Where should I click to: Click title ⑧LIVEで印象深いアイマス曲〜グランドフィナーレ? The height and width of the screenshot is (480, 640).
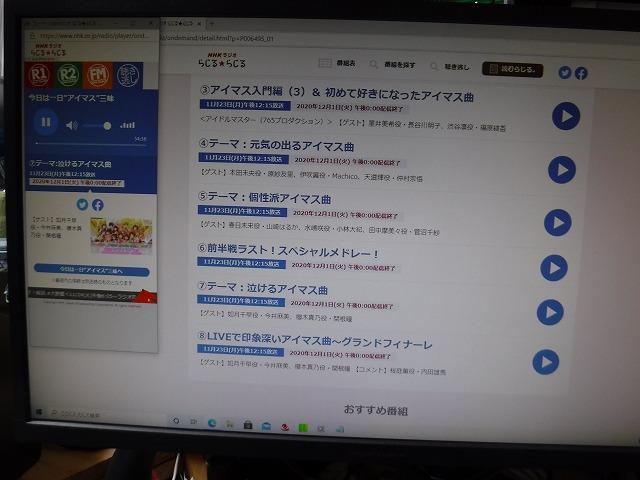point(315,340)
